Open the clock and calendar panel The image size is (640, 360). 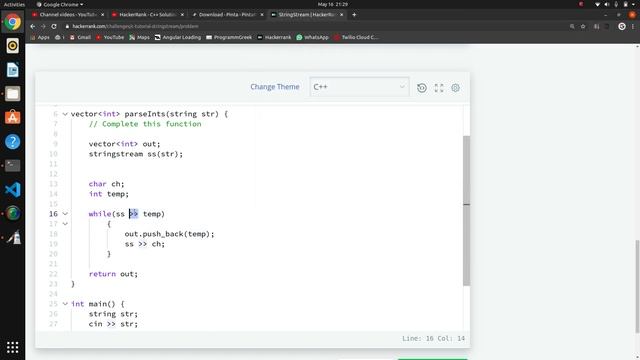333,4
